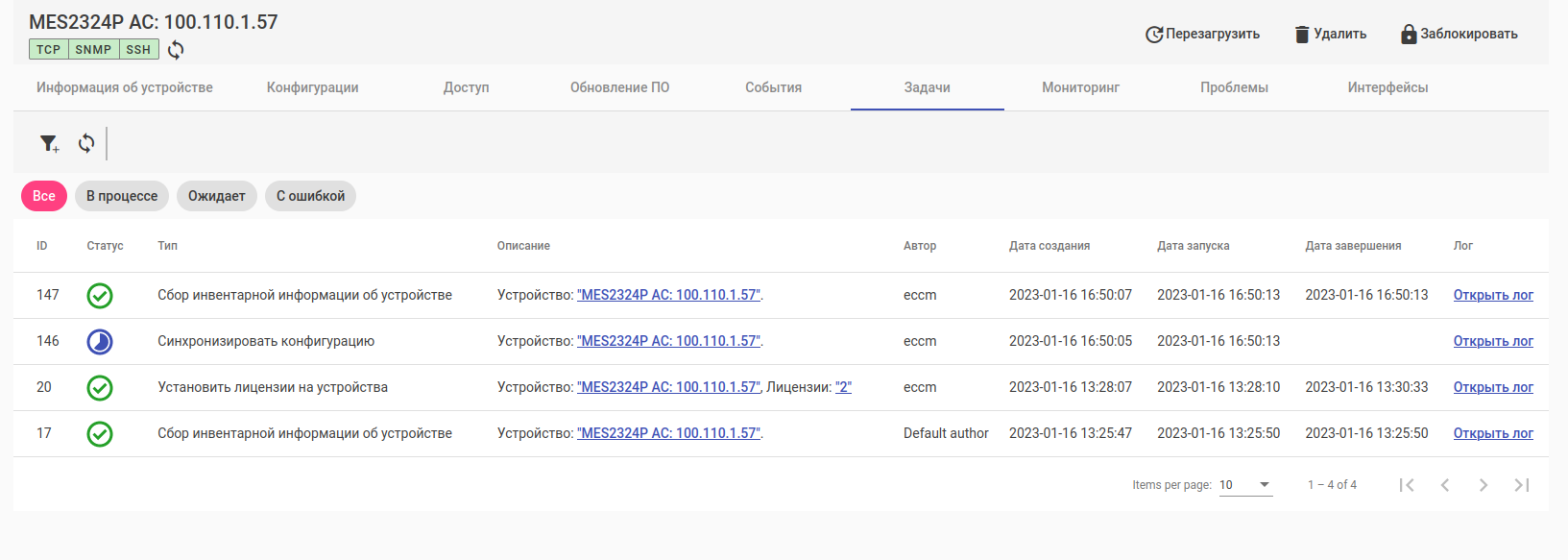
Task: Open the items per page dropdown
Action: 1245,485
